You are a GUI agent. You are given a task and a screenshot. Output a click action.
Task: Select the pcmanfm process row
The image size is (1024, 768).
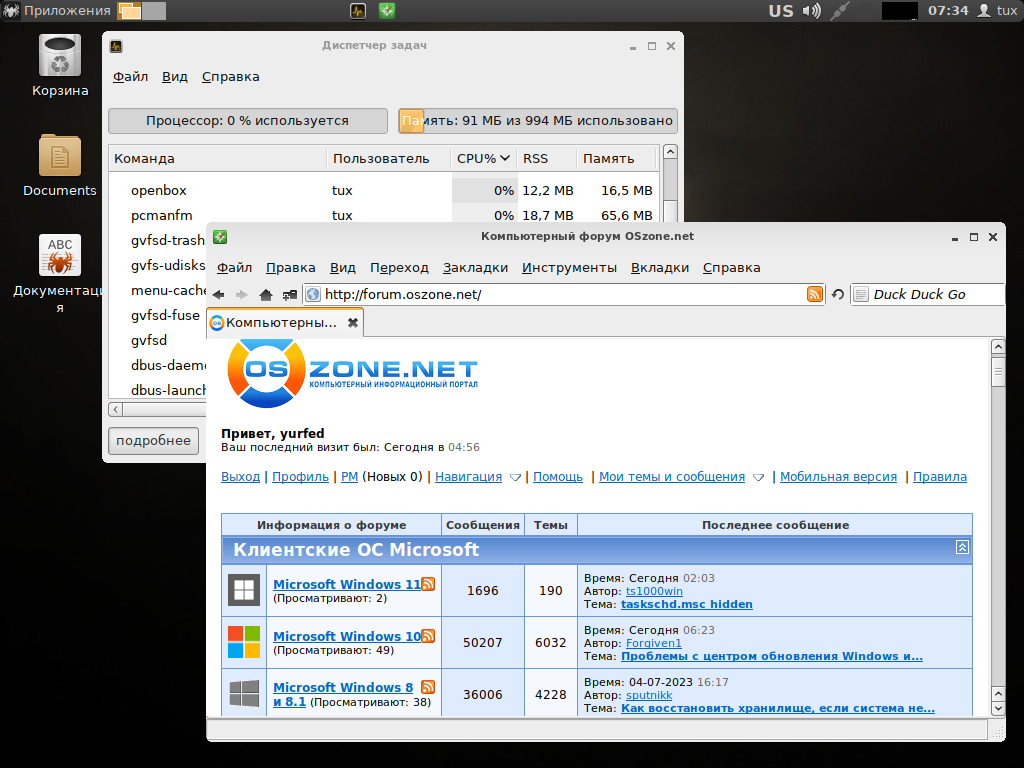click(x=385, y=215)
